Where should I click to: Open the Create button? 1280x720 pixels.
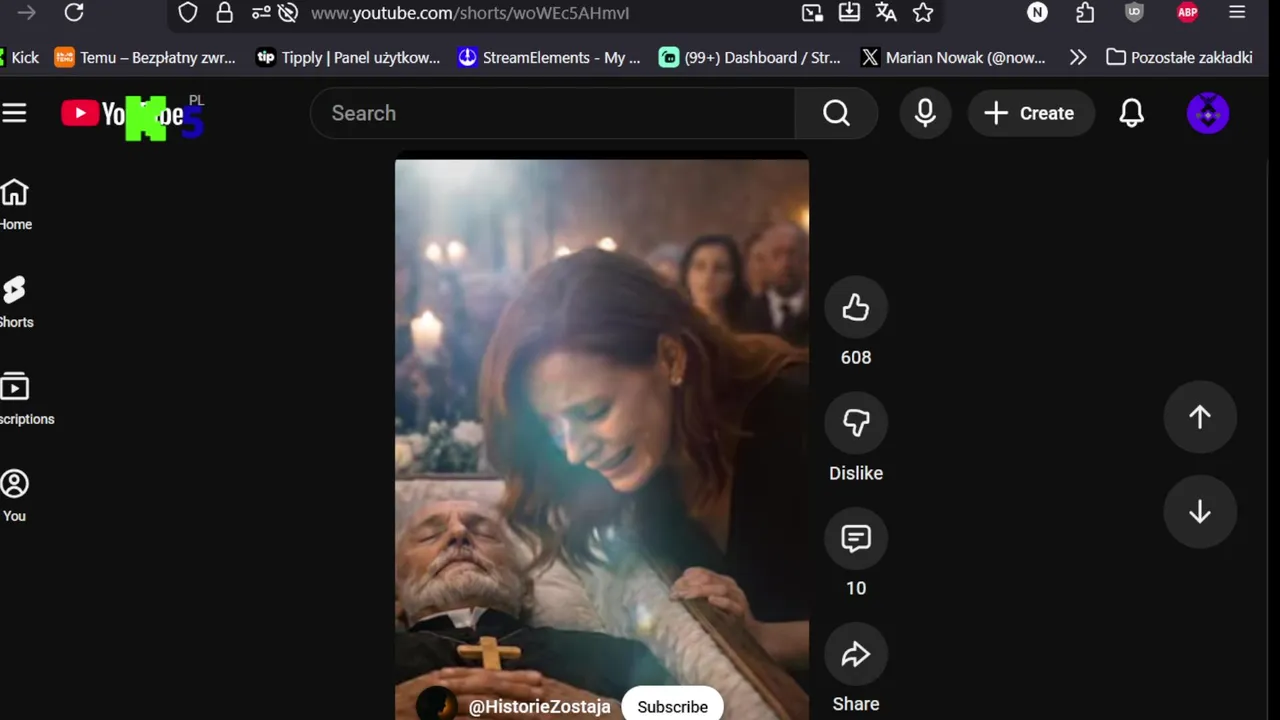pos(1030,113)
